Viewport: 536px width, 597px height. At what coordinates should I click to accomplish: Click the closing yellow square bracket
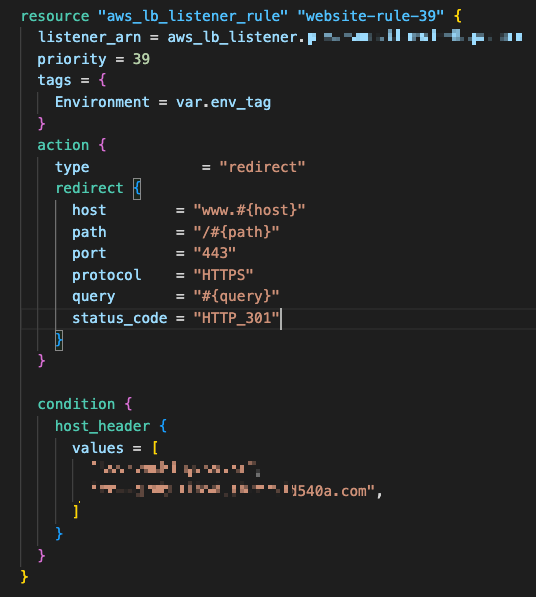[x=76, y=512]
